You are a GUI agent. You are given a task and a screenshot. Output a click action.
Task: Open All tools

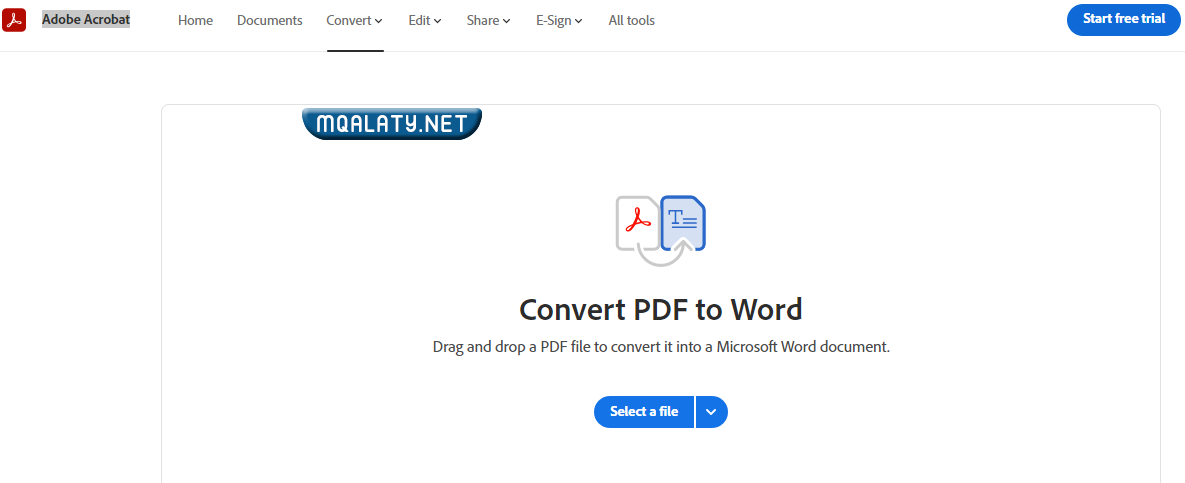(632, 20)
